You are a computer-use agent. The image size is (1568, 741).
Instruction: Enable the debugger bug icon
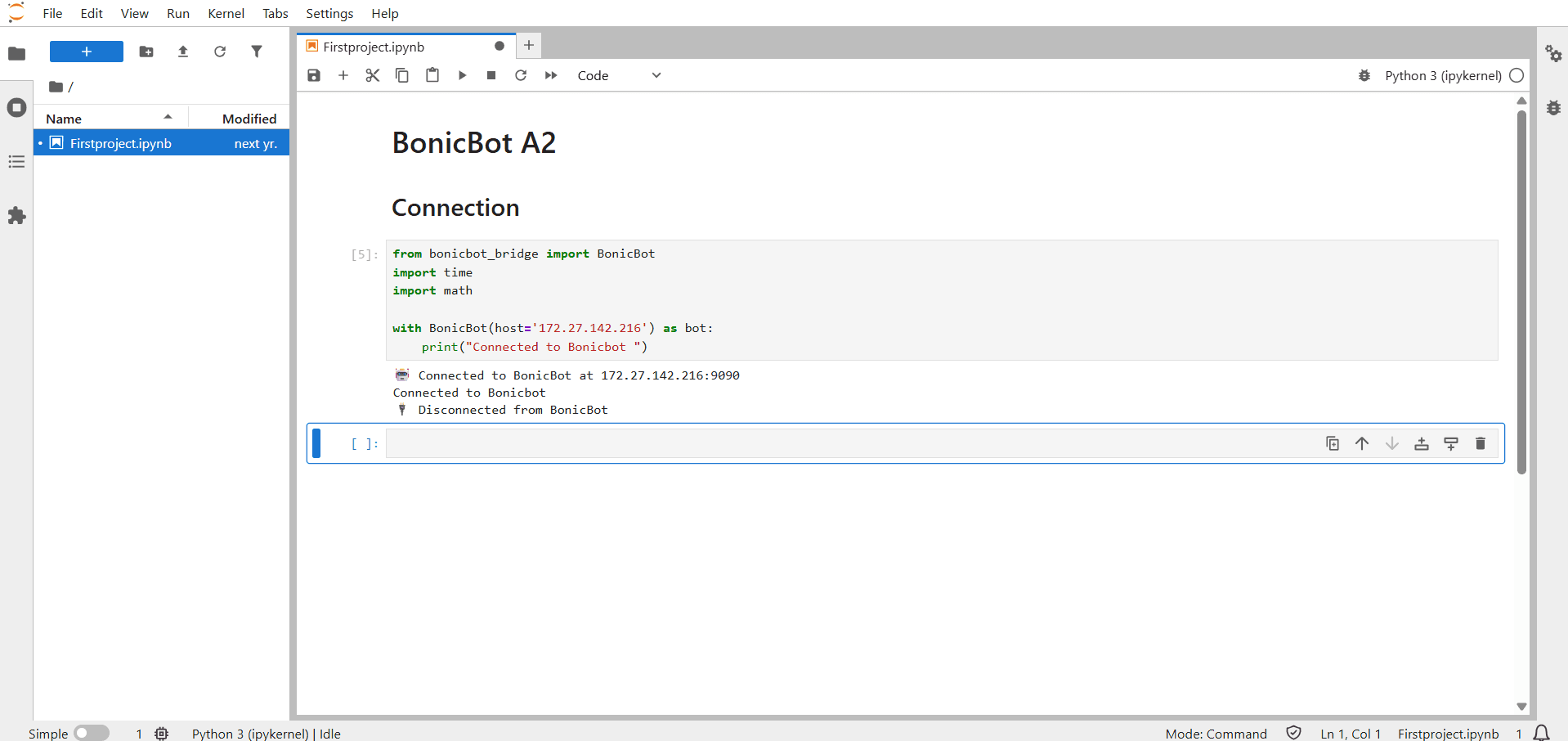point(1364,75)
